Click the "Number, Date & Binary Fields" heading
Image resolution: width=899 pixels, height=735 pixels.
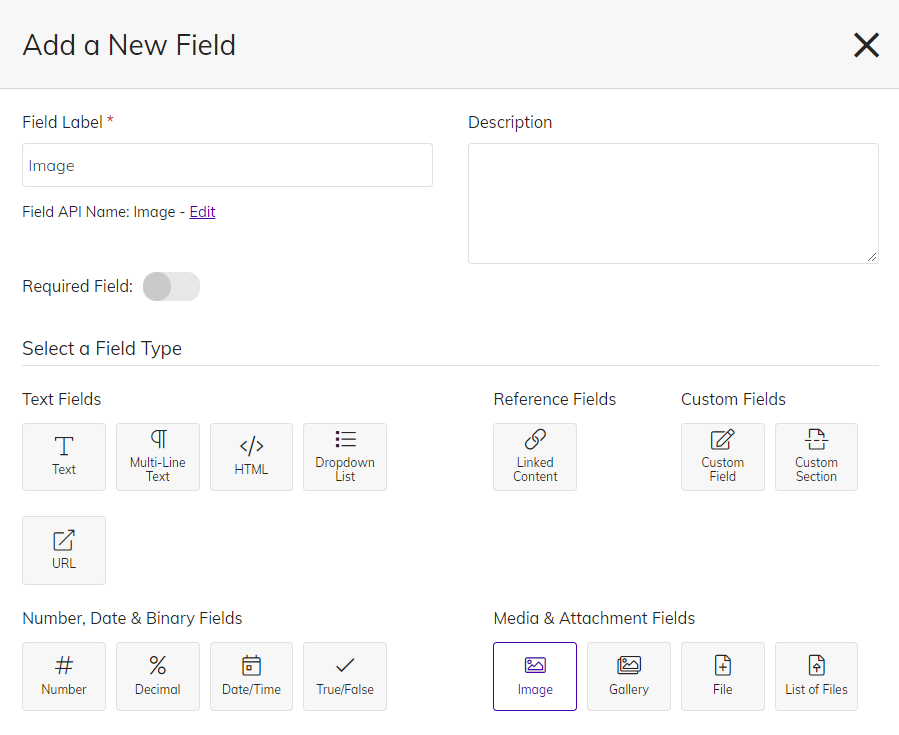(132, 618)
